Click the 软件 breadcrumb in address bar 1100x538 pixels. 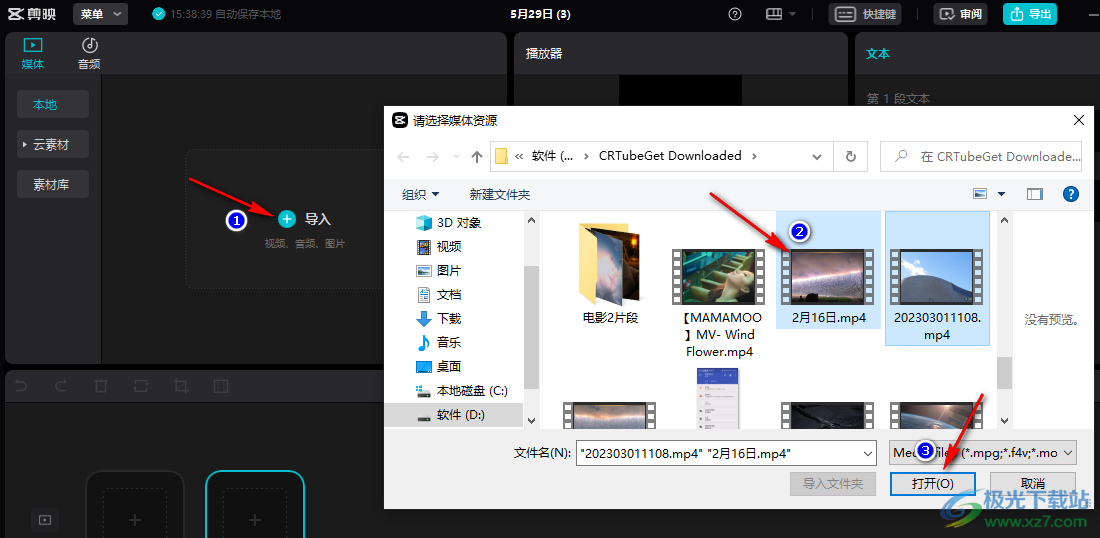pyautogui.click(x=553, y=156)
